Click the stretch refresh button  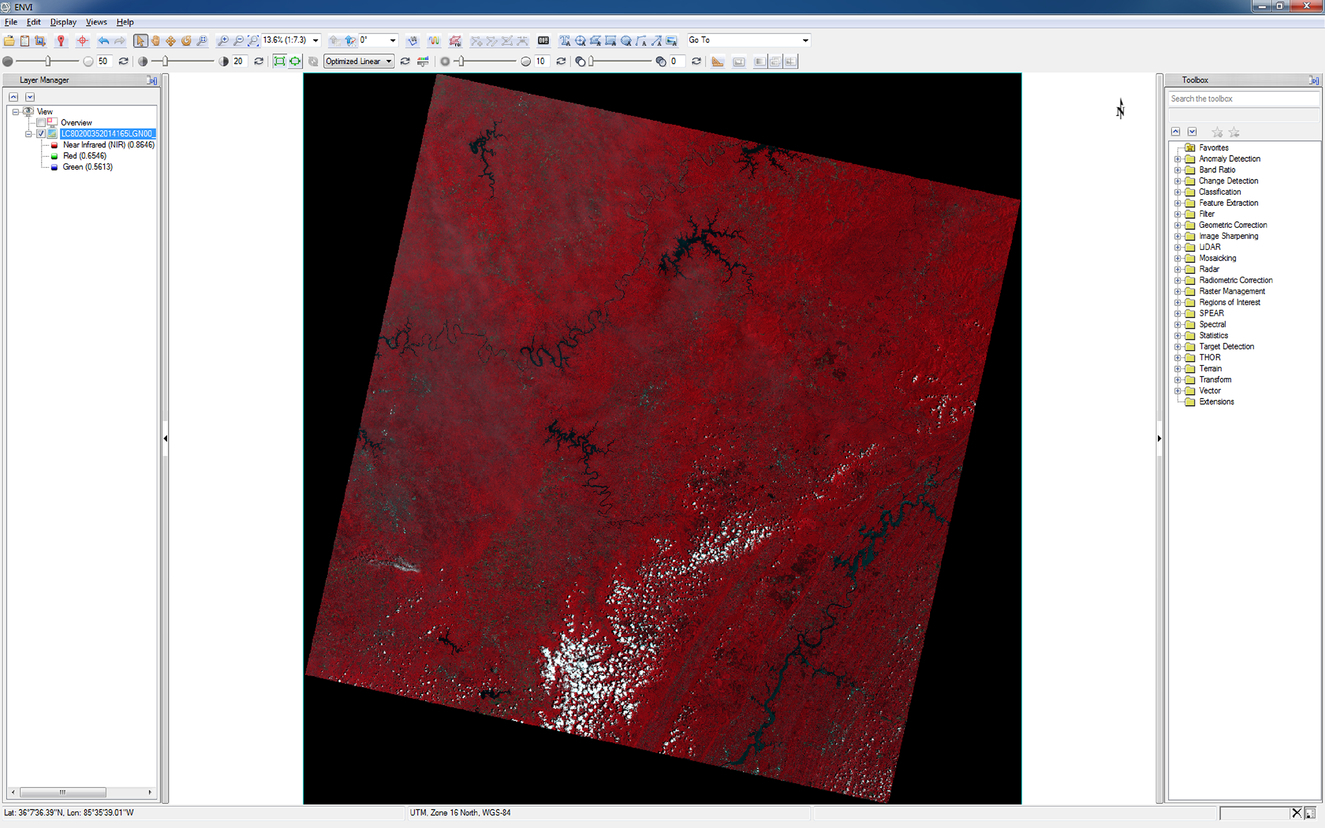404,60
